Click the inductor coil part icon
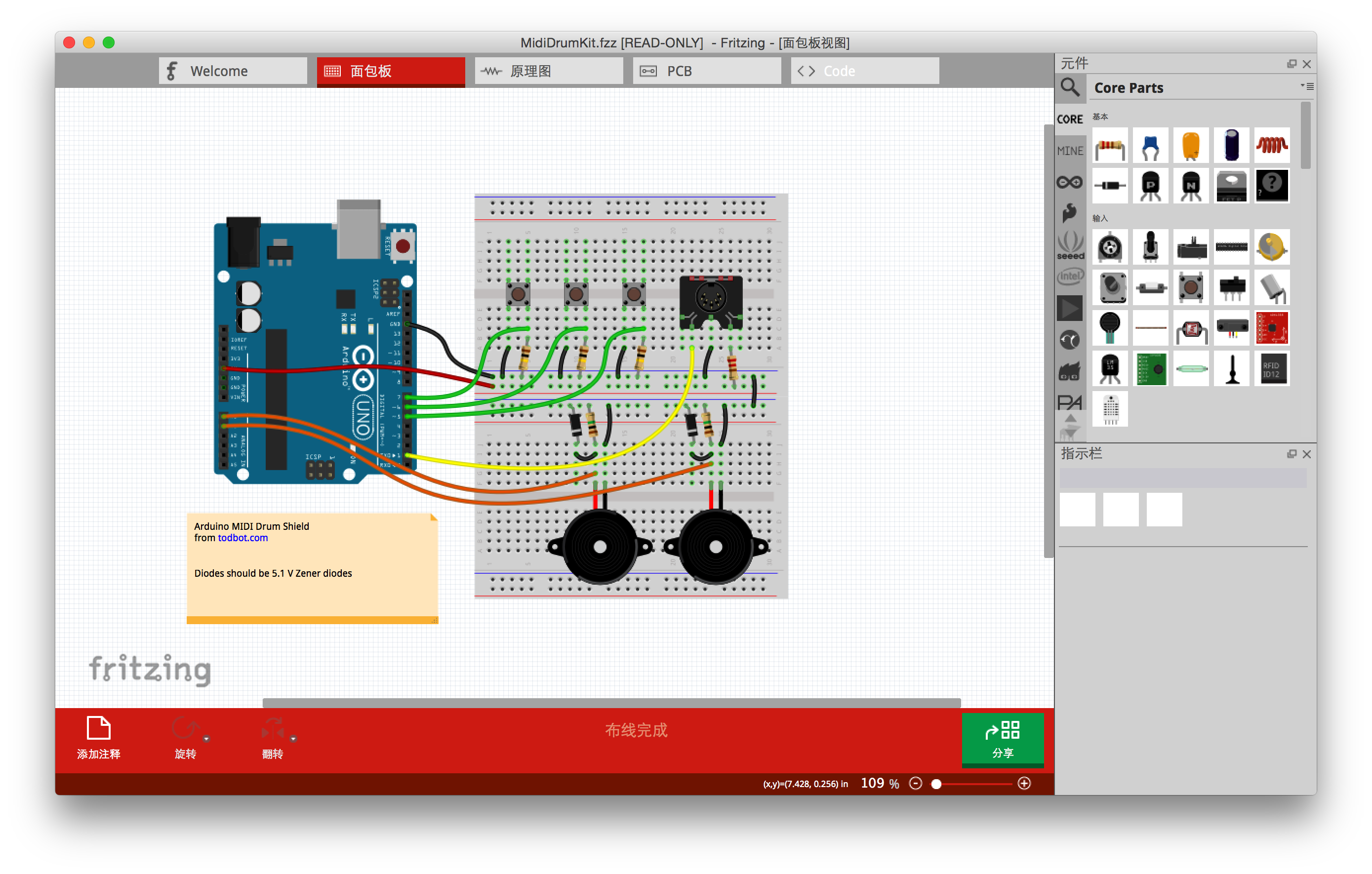 1271,146
